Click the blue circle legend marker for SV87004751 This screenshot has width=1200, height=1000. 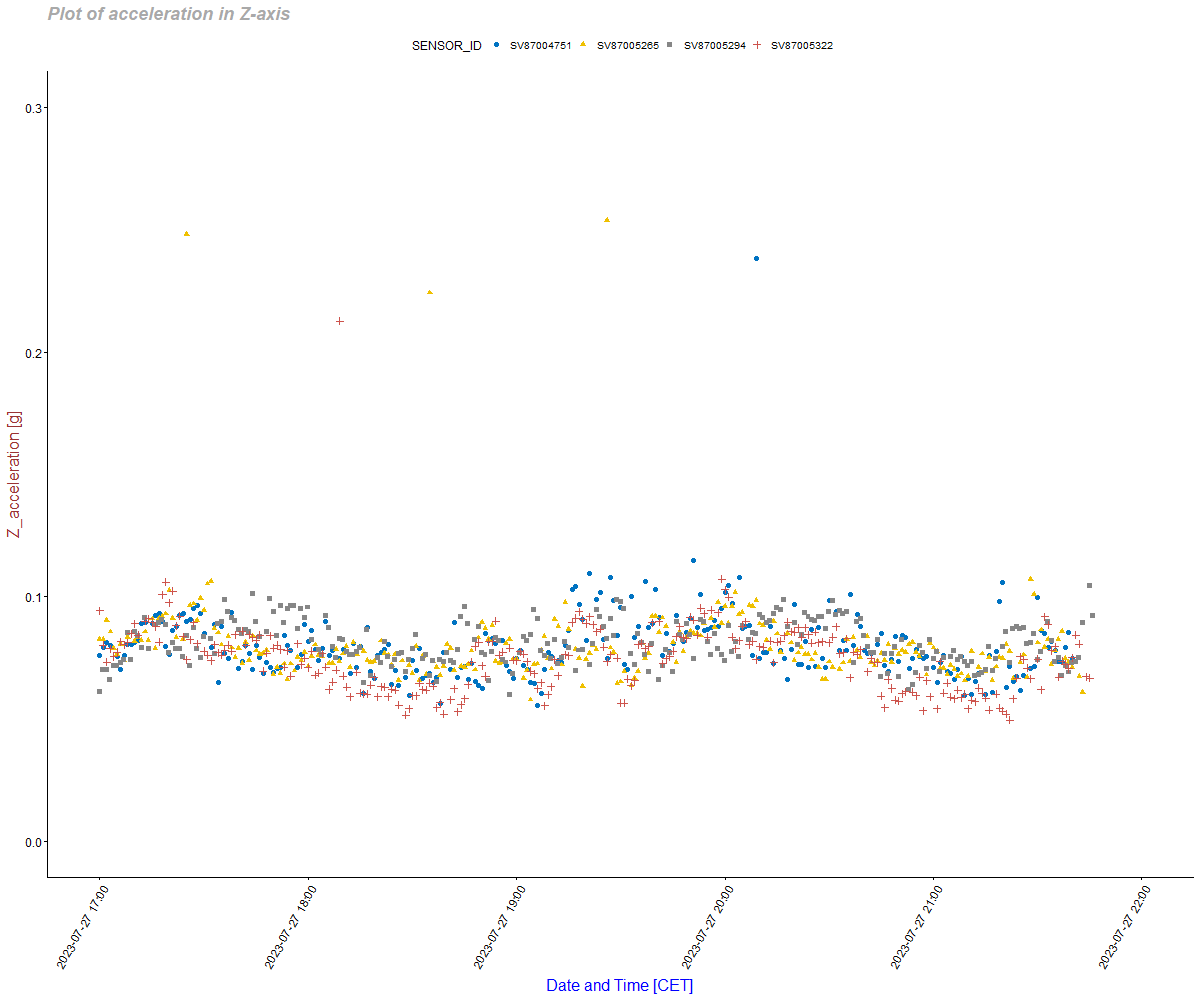coord(497,45)
